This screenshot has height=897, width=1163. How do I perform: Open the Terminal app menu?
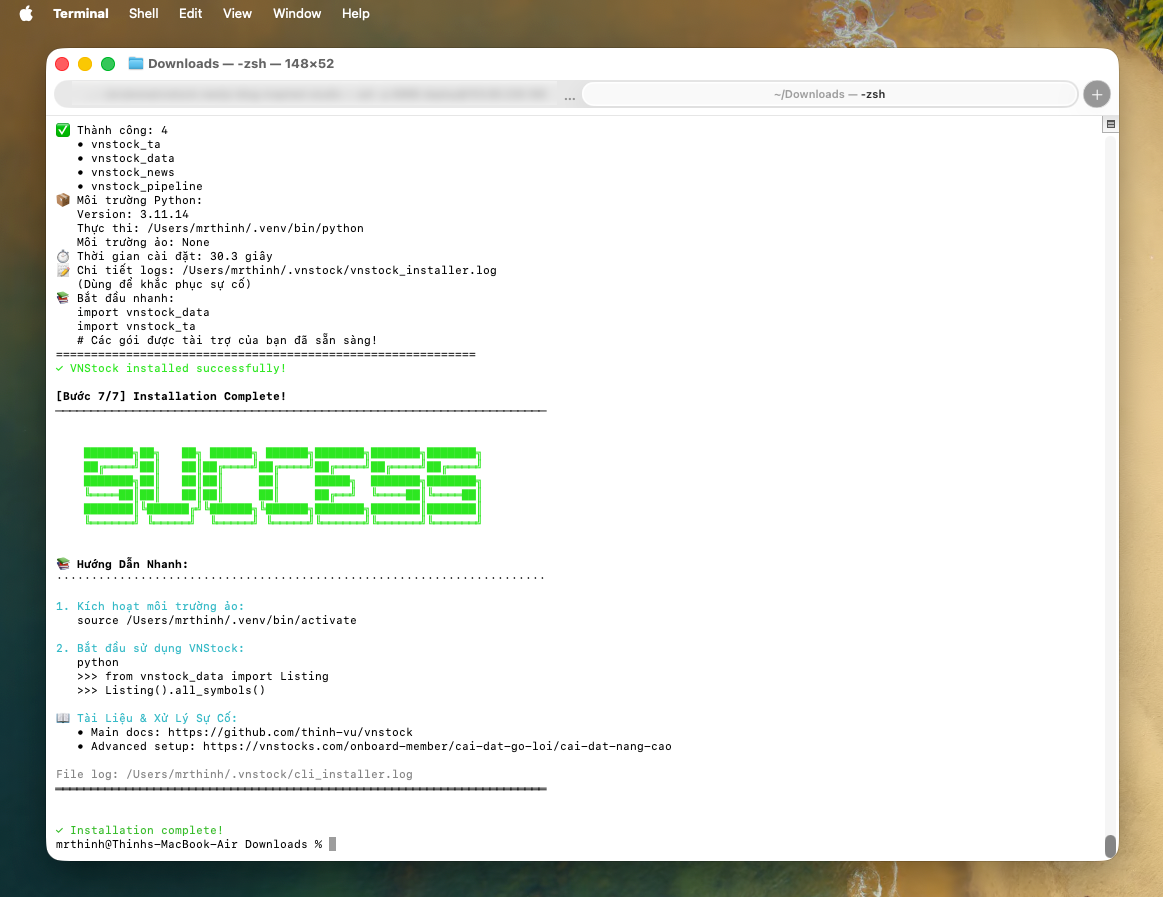(x=81, y=13)
